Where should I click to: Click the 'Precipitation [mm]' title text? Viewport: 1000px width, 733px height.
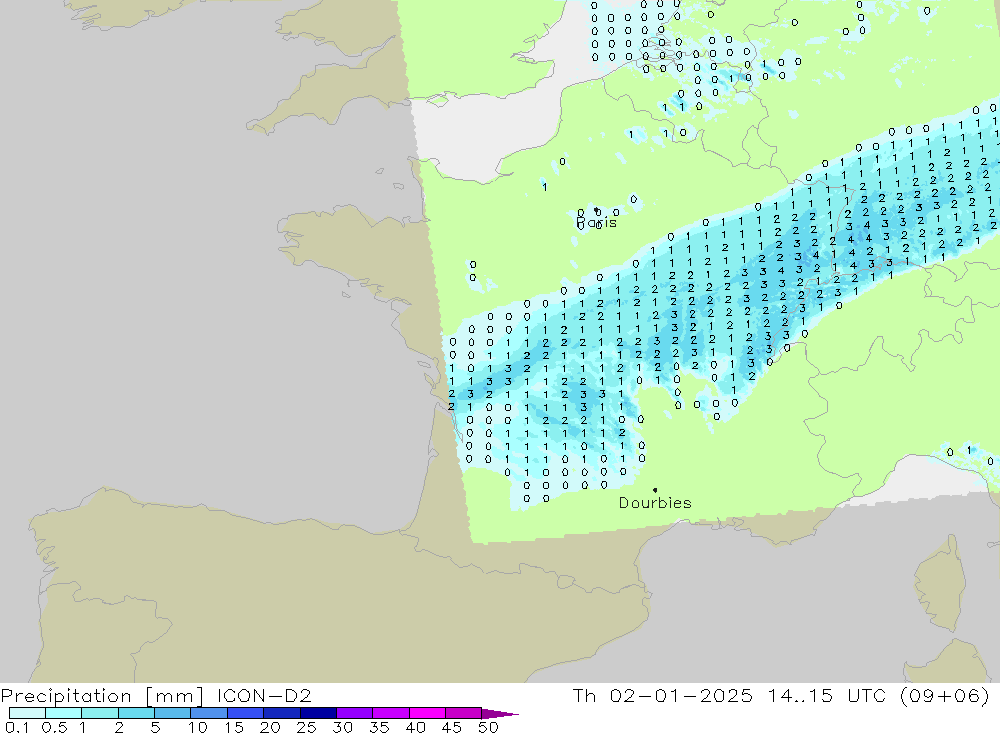102,696
